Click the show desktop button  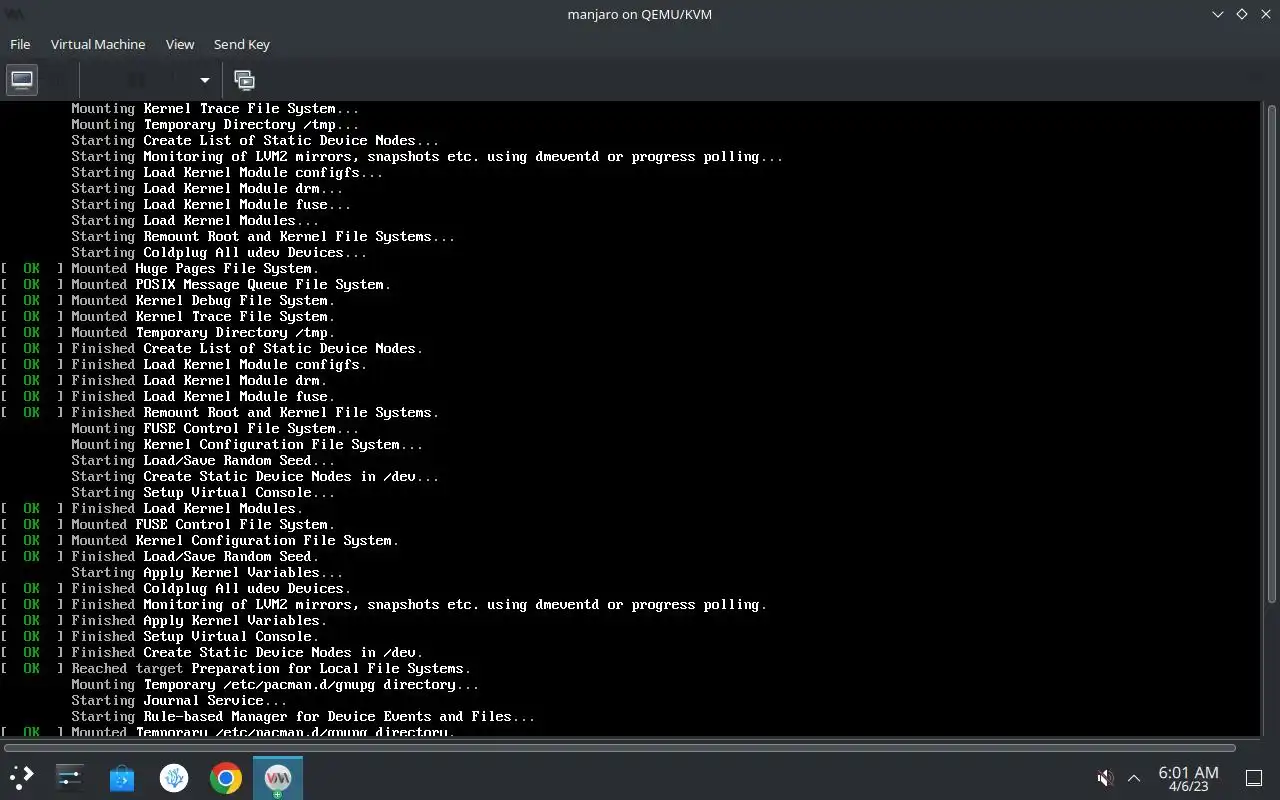[1253, 777]
